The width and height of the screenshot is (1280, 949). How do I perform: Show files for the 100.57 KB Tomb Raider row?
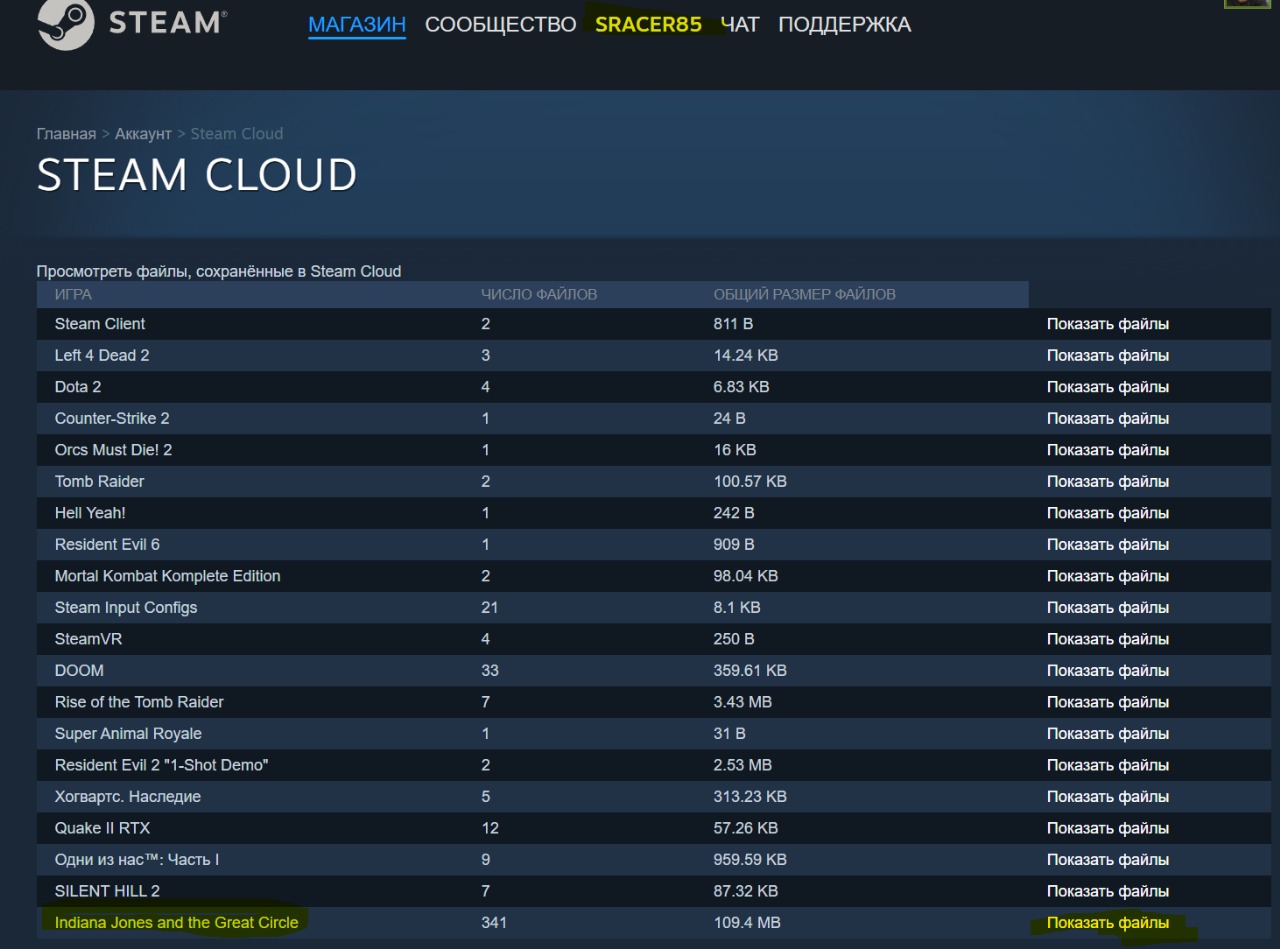(x=1108, y=482)
